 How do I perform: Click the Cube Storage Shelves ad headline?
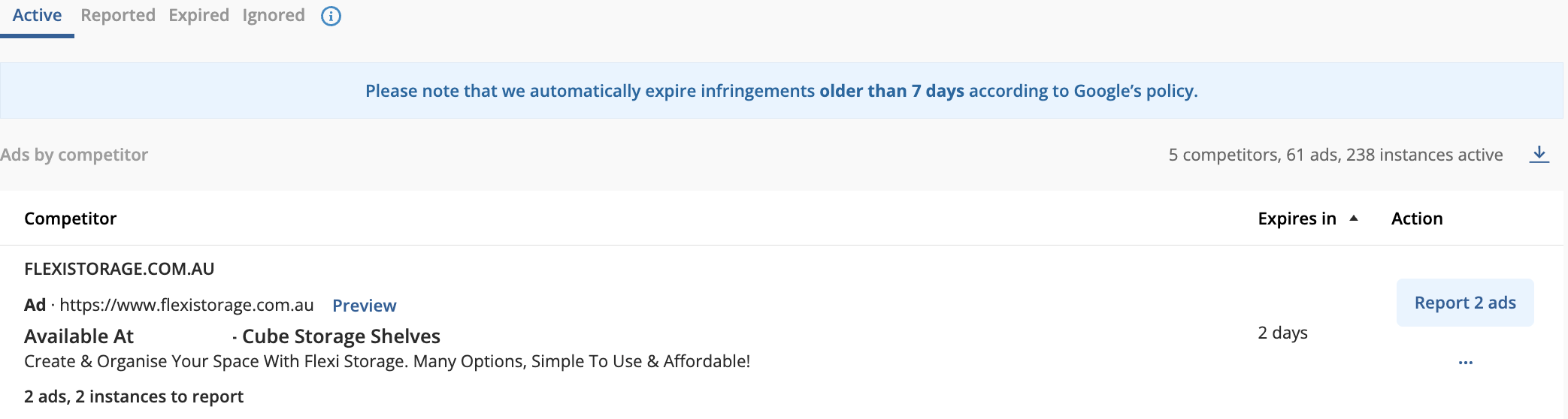(341, 336)
